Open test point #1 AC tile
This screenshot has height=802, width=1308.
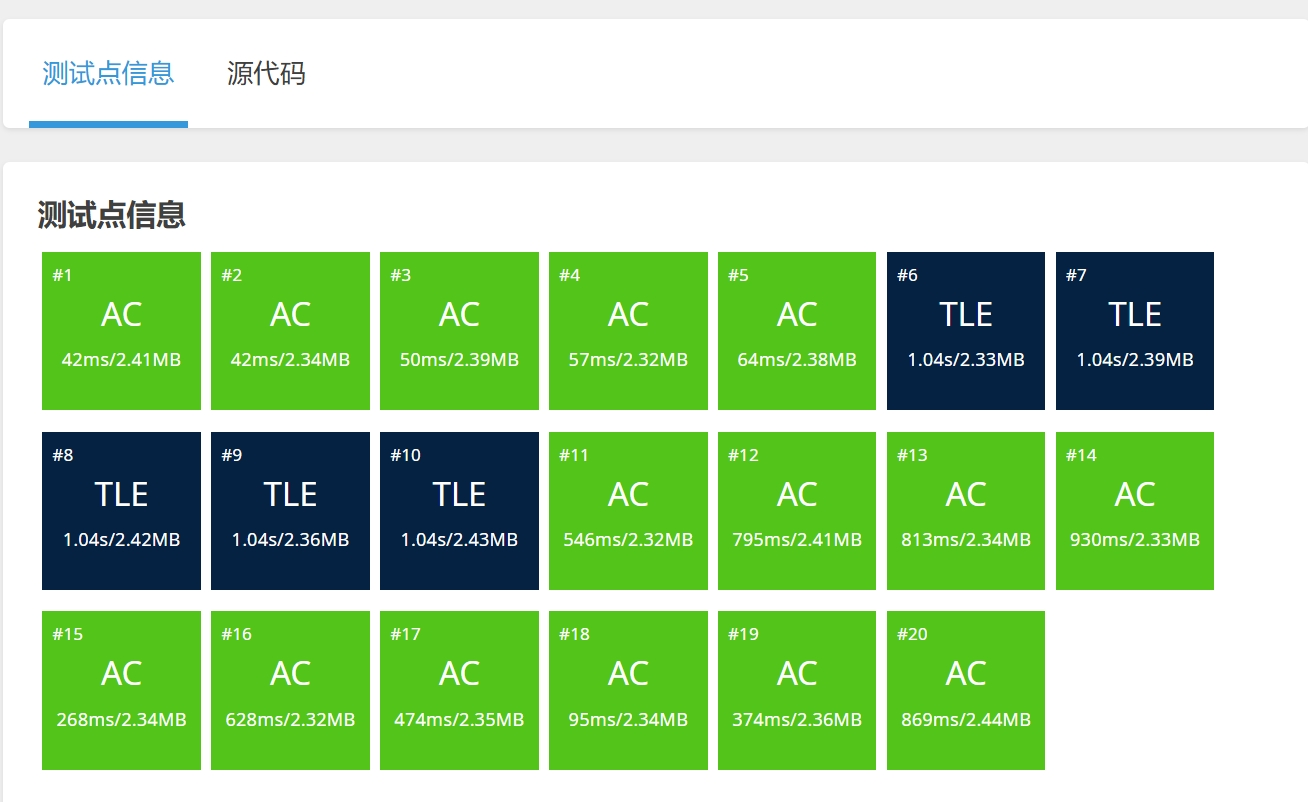coord(121,331)
